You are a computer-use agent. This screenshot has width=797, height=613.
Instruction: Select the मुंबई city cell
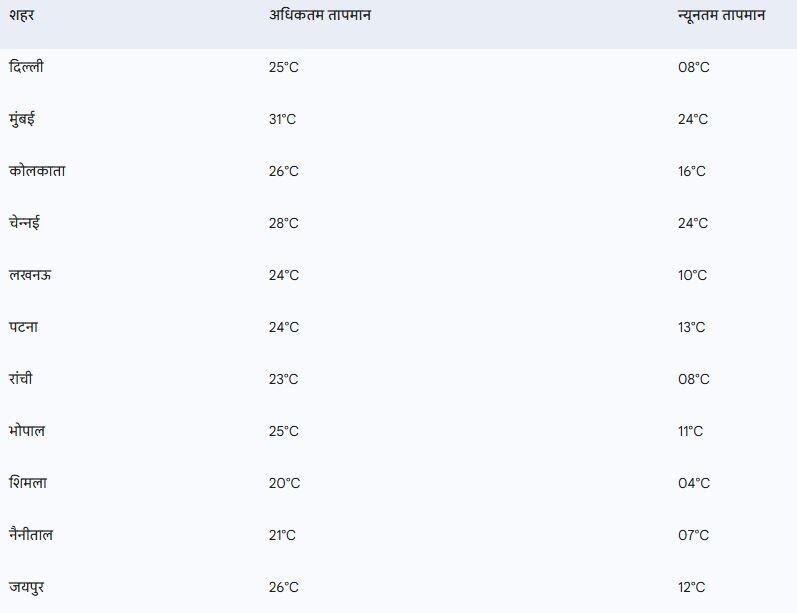point(22,119)
